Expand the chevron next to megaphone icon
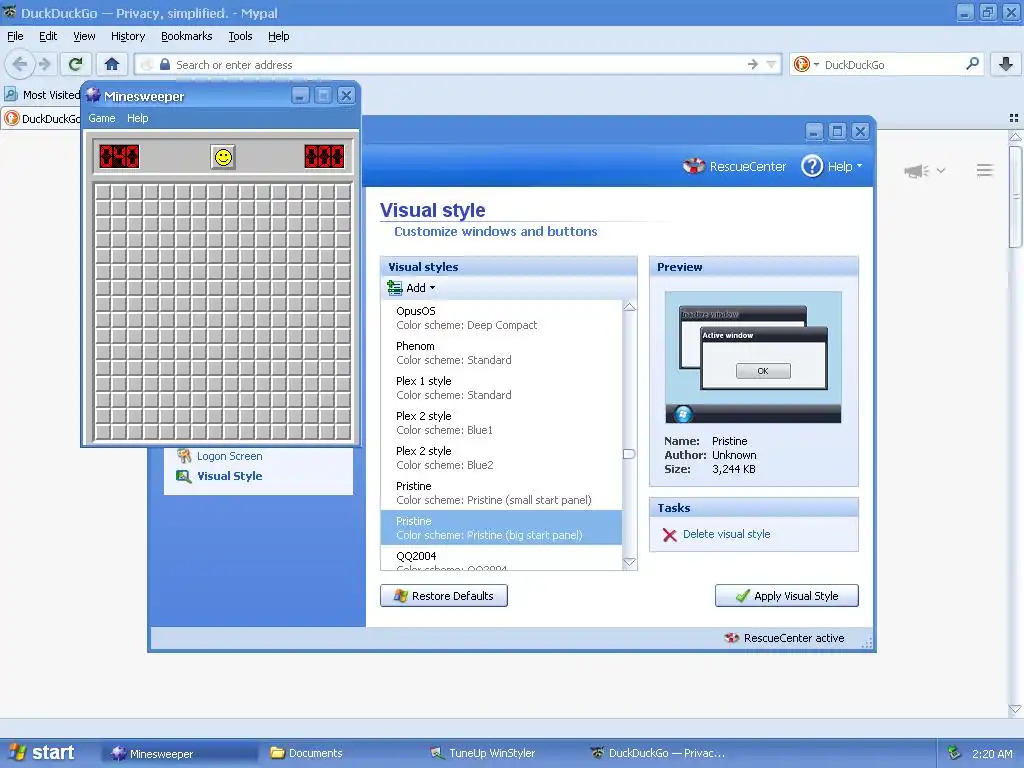The width and height of the screenshot is (1024, 768). pos(940,170)
